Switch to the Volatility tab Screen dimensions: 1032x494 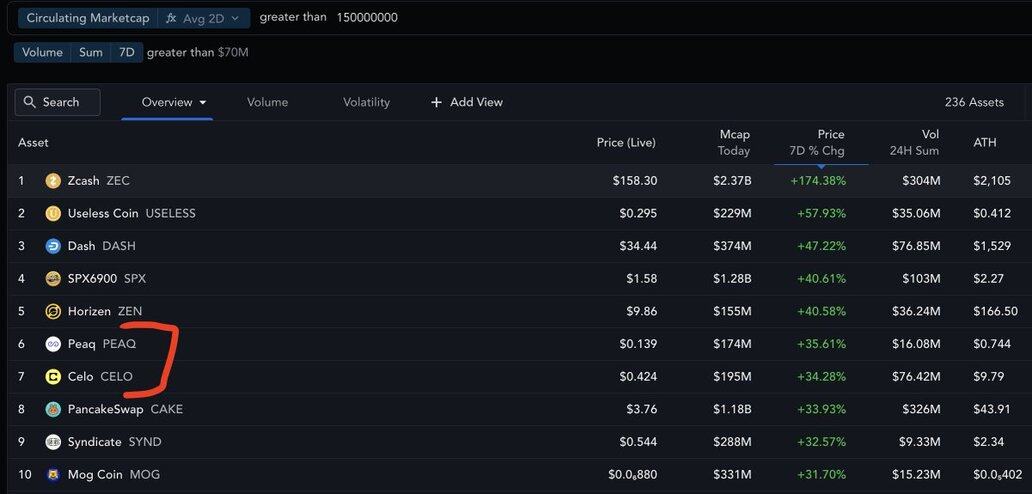click(366, 102)
